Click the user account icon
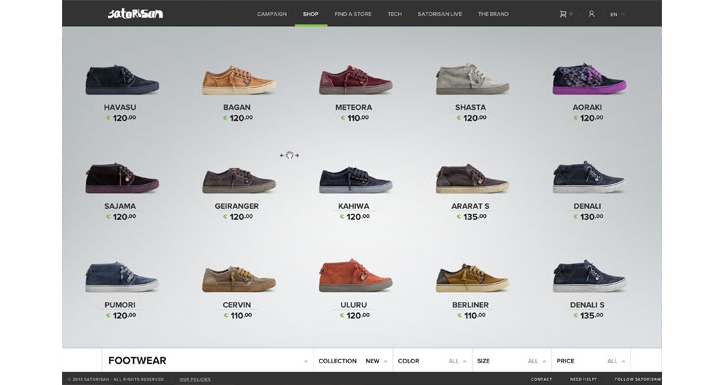The width and height of the screenshot is (724, 385). [x=591, y=14]
